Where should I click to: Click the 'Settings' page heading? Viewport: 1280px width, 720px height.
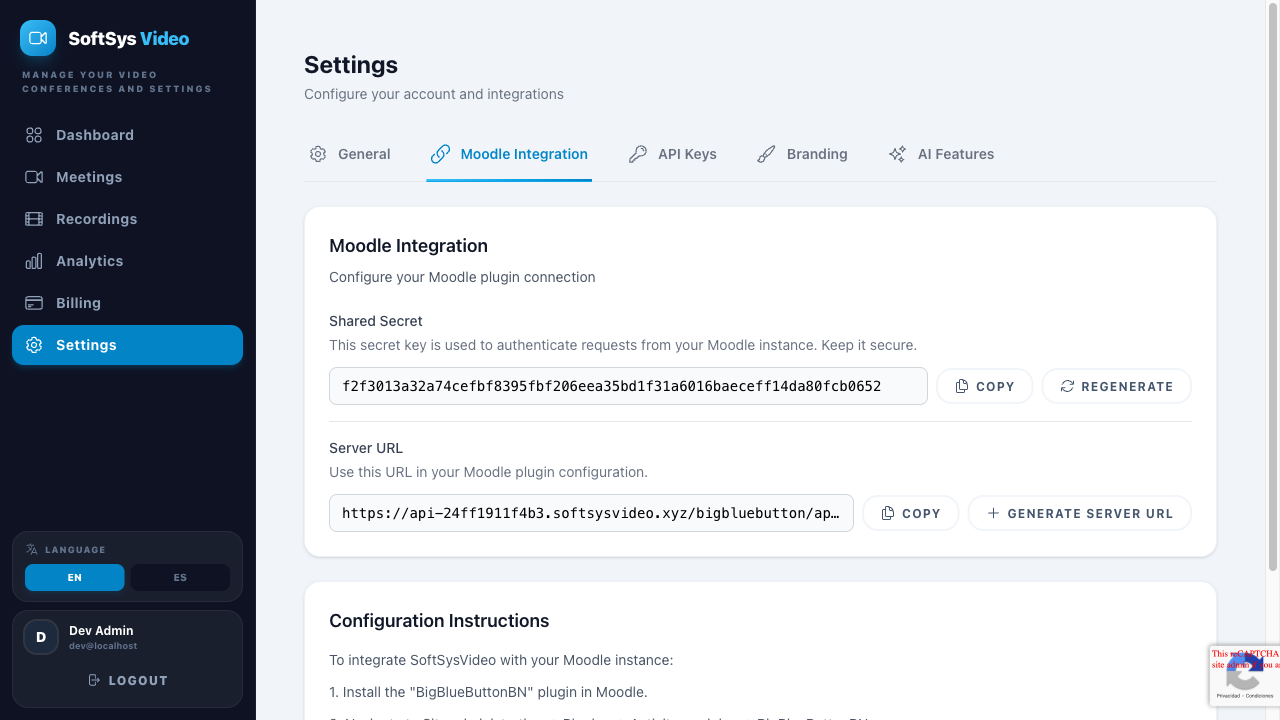pyautogui.click(x=351, y=65)
